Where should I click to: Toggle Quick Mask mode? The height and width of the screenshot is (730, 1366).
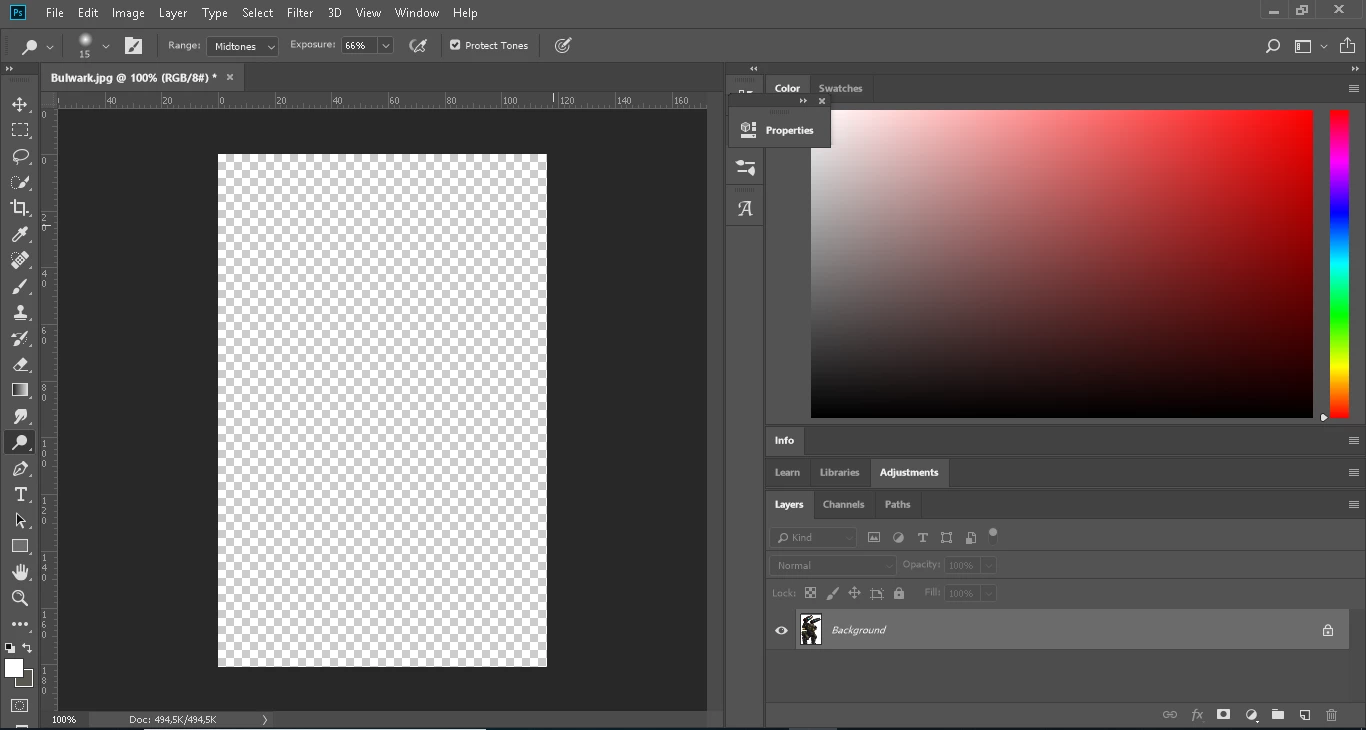coord(20,706)
